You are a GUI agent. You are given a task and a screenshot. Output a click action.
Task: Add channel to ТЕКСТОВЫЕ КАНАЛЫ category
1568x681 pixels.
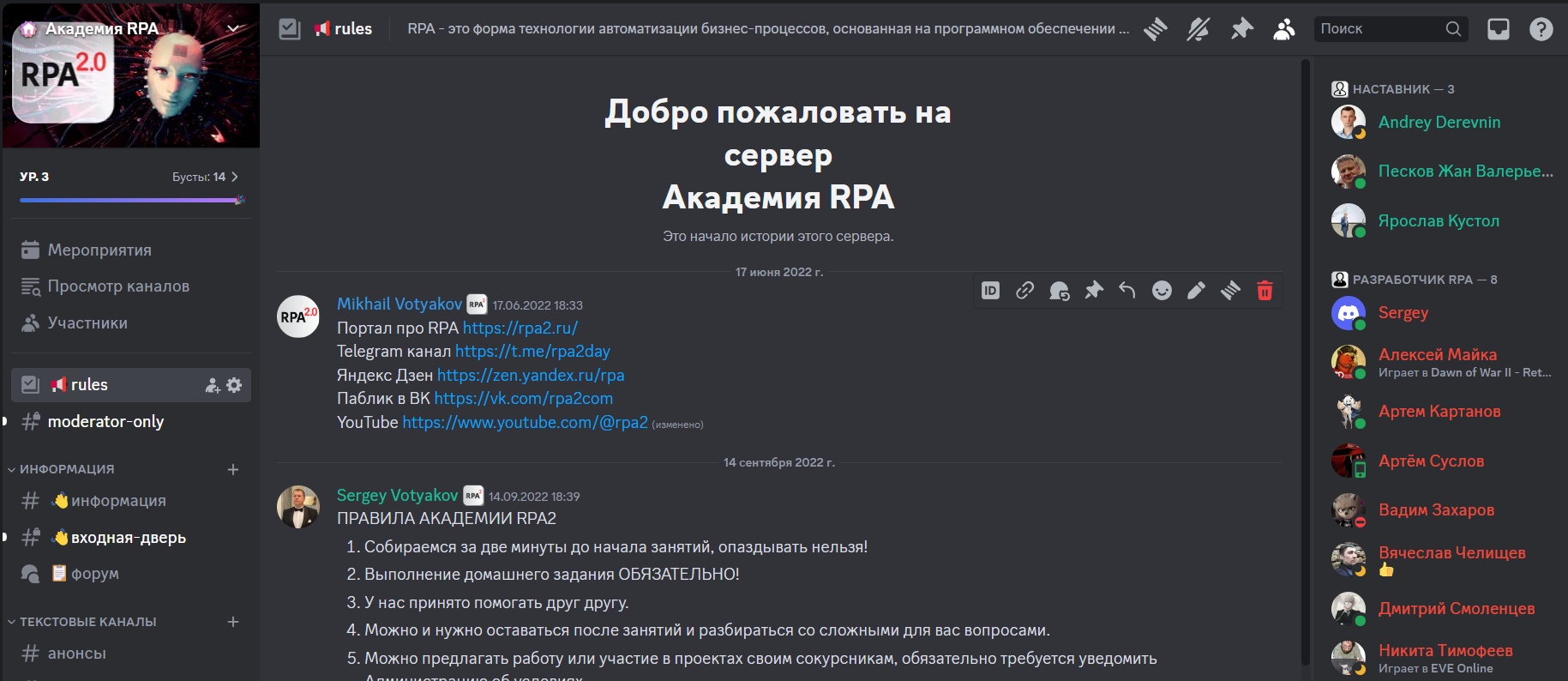coord(233,622)
